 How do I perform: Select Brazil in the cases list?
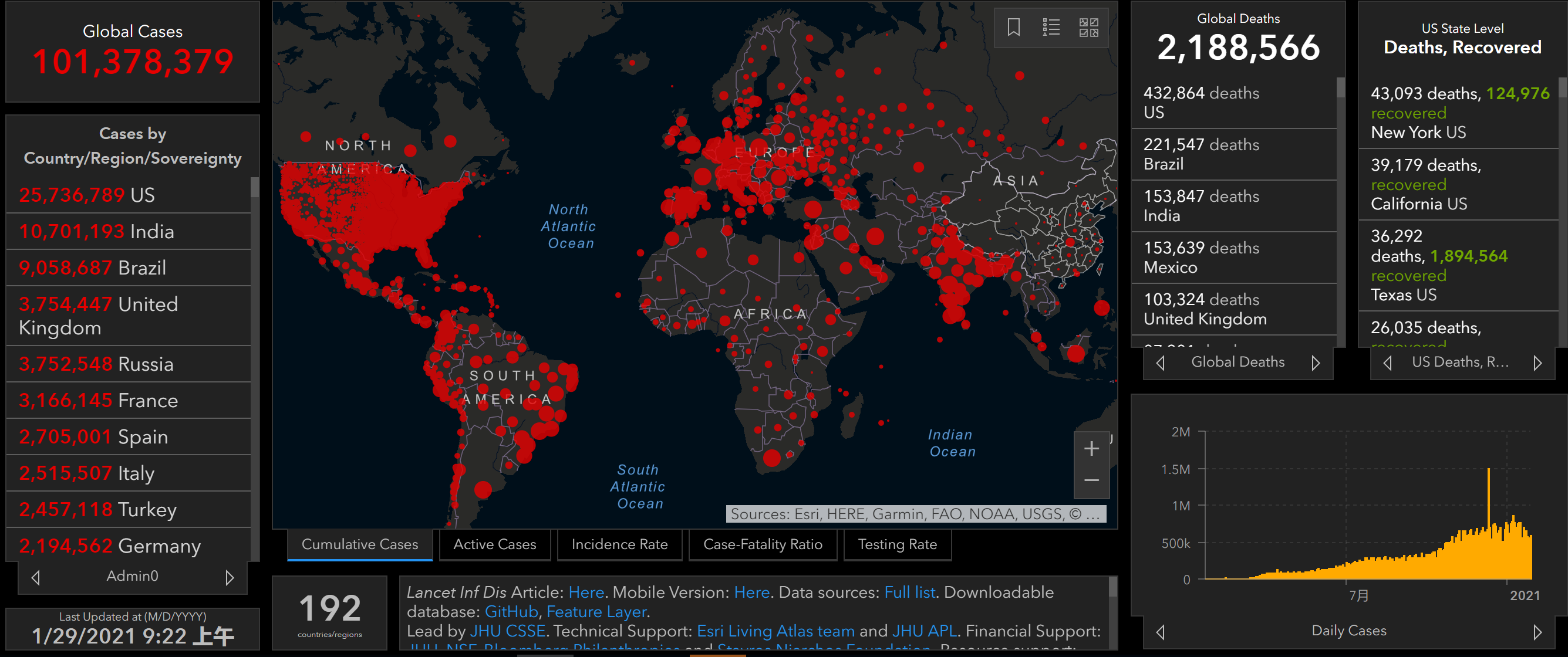[129, 268]
